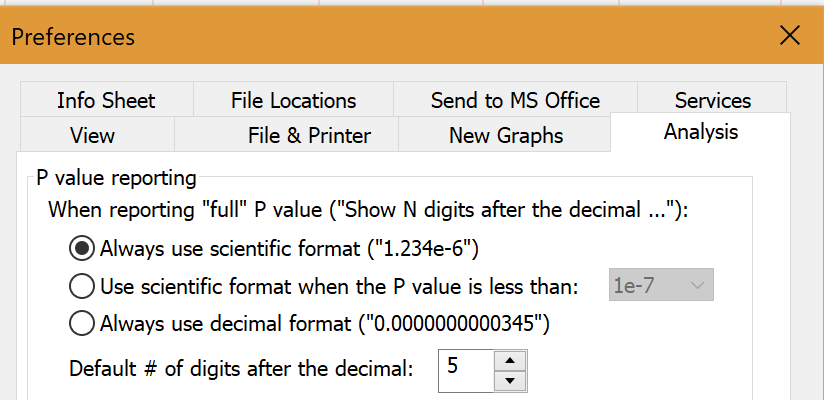Image resolution: width=824 pixels, height=400 pixels.
Task: Switch to the New Graphs tab
Action: click(506, 135)
